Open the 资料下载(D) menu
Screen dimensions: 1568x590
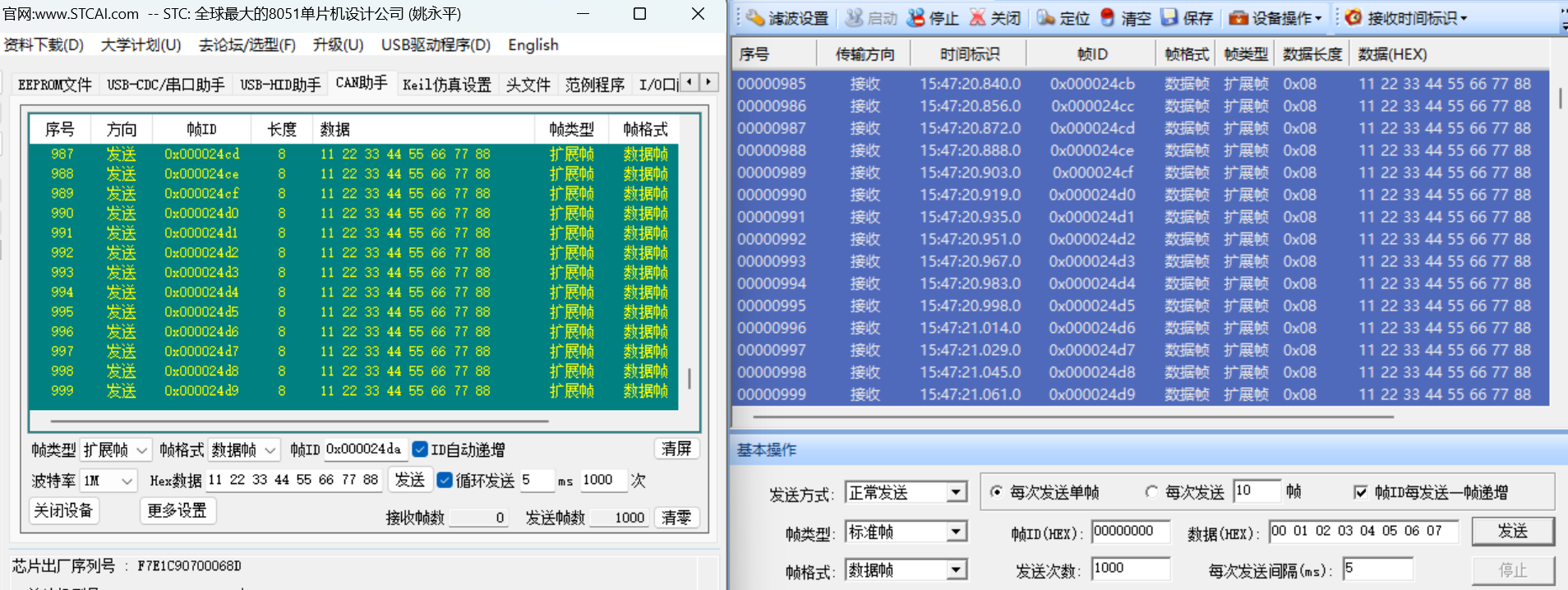click(44, 44)
